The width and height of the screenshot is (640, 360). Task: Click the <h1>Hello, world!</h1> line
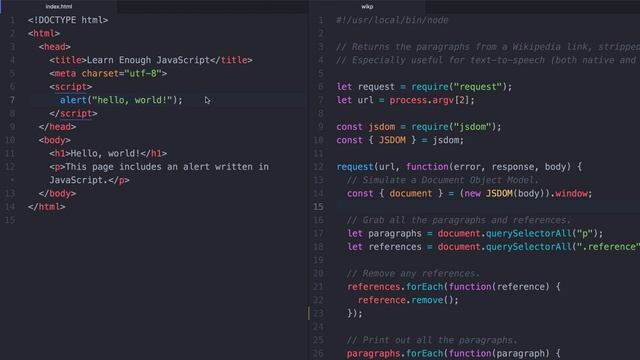pos(108,153)
